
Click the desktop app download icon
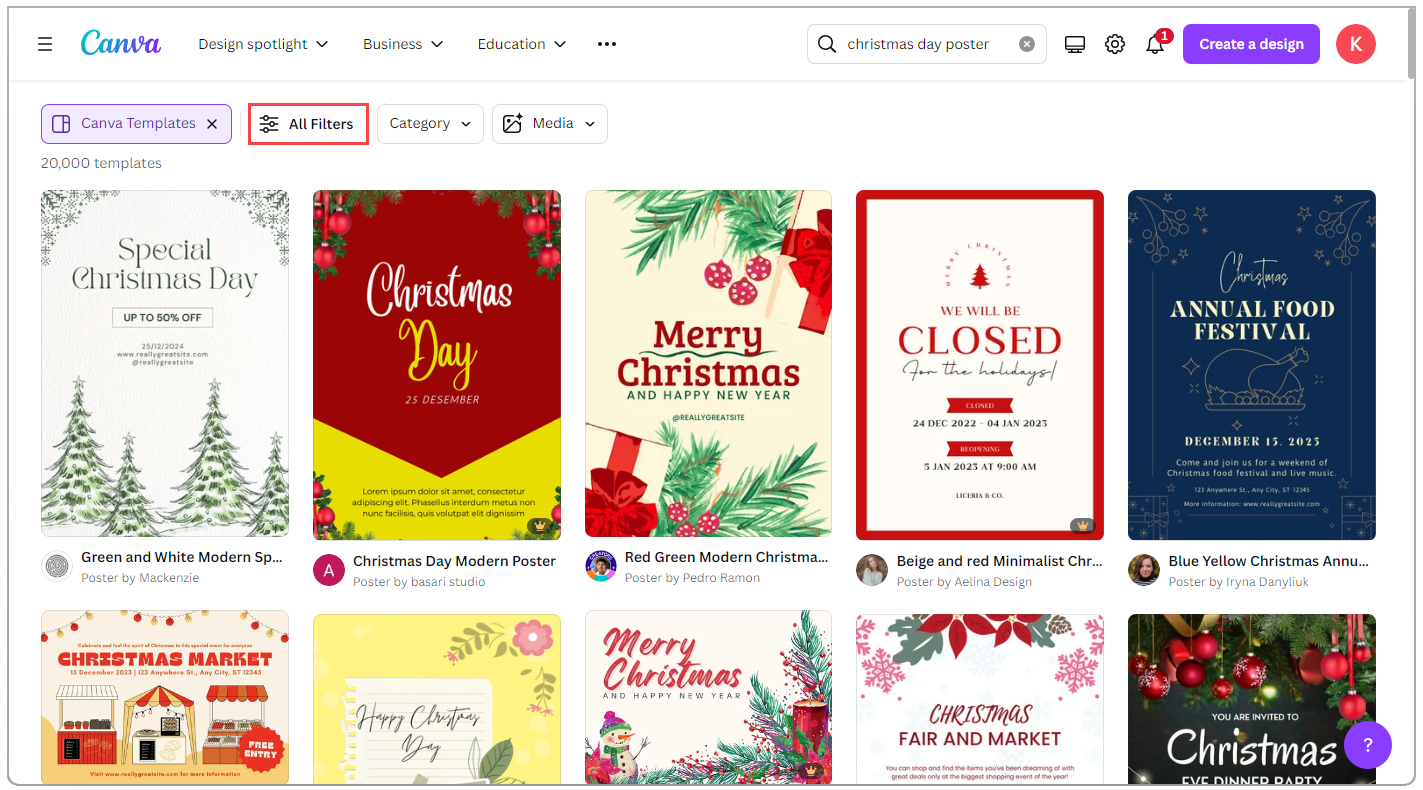coord(1074,43)
